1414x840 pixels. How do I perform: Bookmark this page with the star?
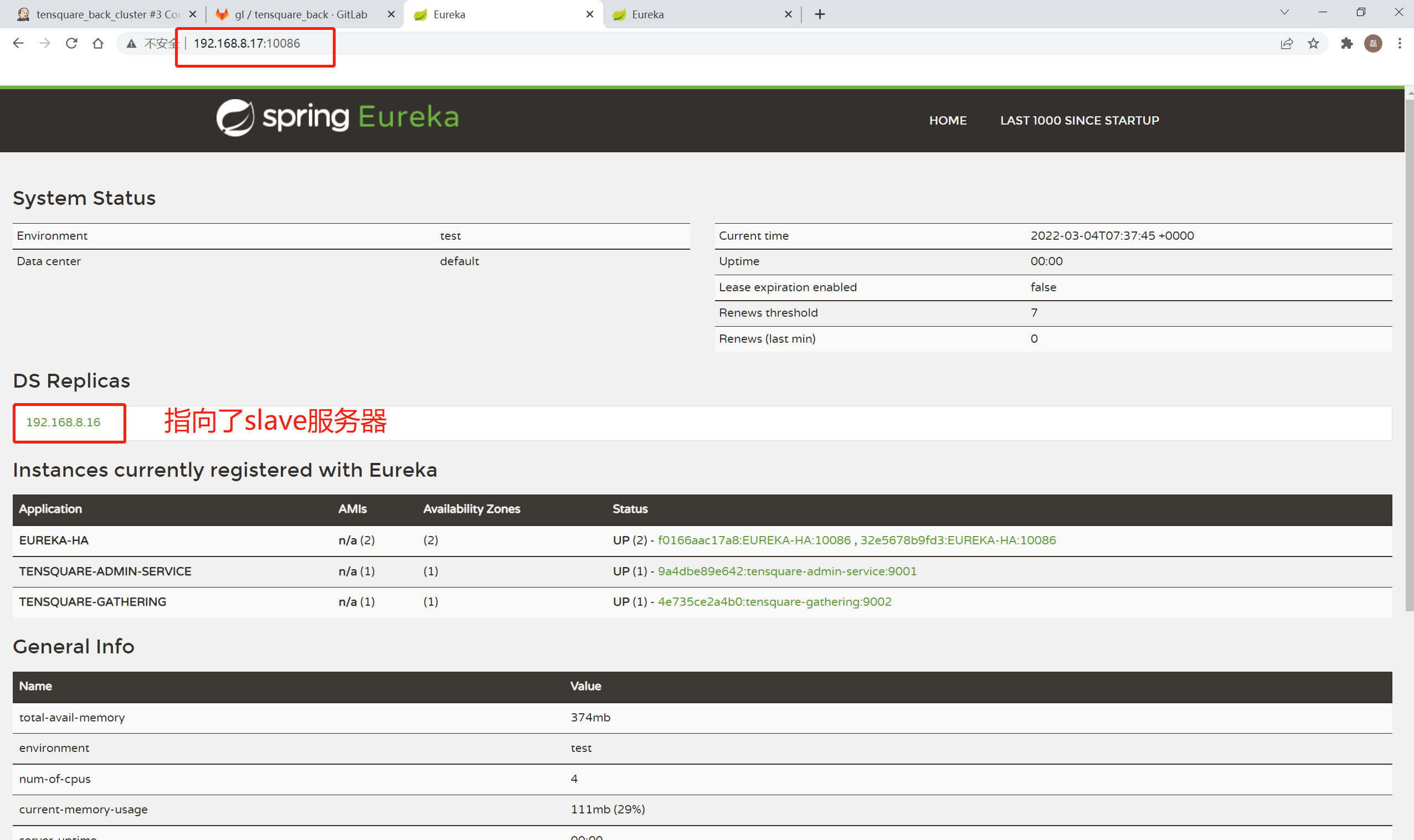[x=1313, y=44]
